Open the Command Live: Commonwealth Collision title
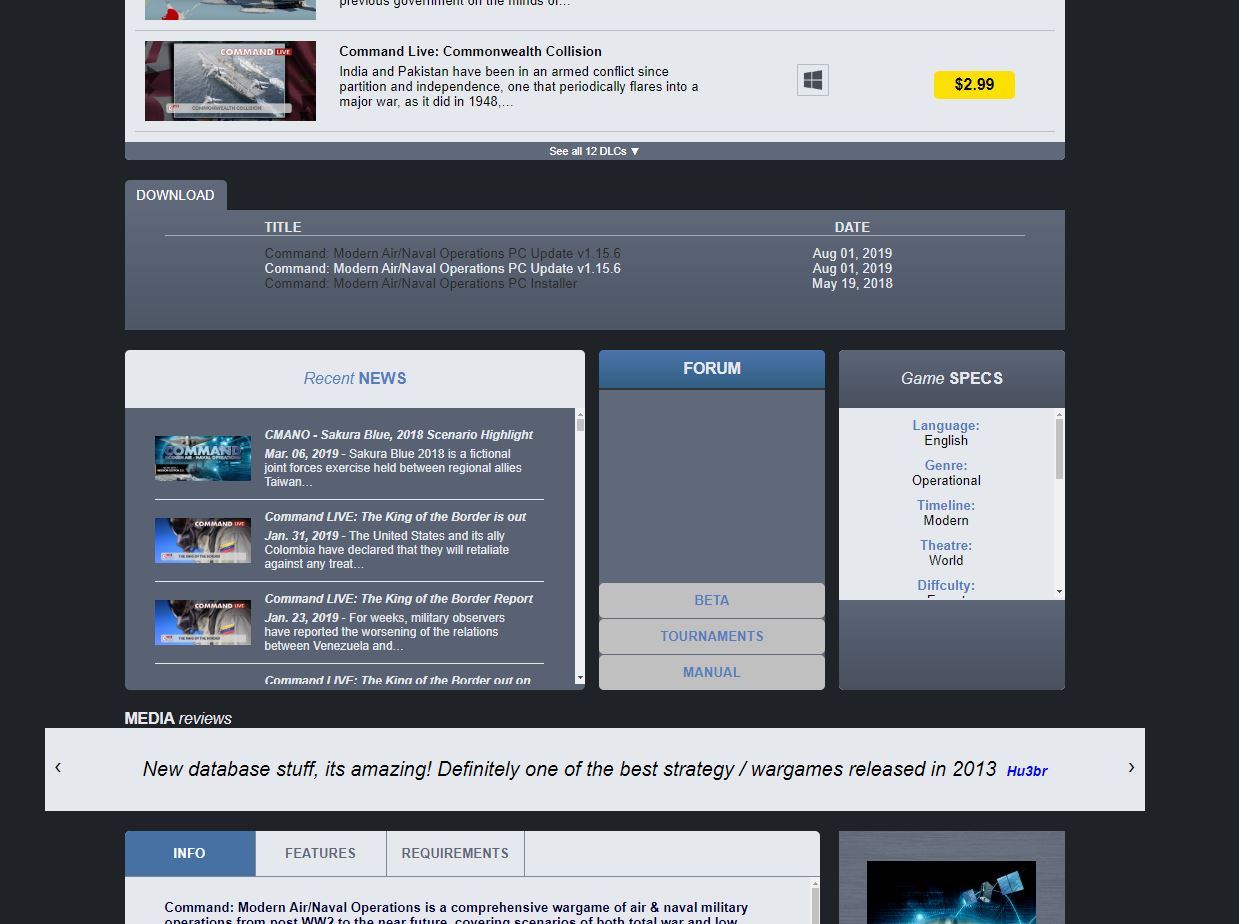1239x924 pixels. [470, 51]
